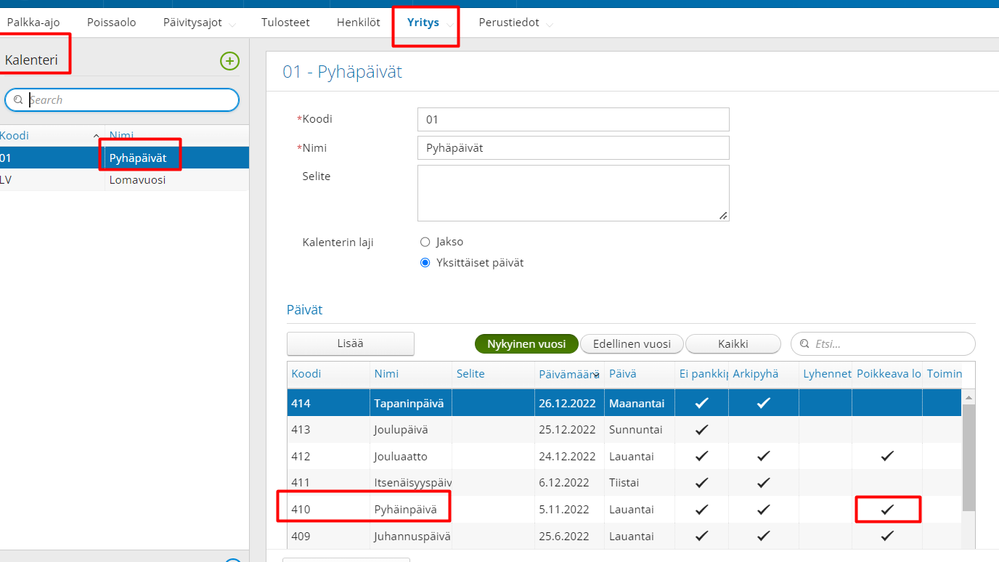Sort calendar list by Nimi header

121,136
